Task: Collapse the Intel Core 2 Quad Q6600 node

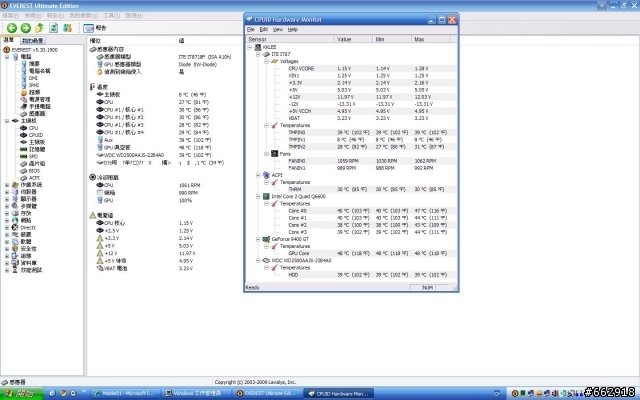Action: tap(258, 196)
